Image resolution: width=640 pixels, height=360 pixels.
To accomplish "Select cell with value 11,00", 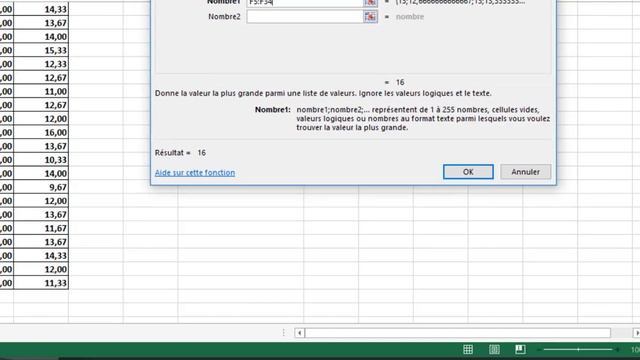I will pyautogui.click(x=41, y=91).
